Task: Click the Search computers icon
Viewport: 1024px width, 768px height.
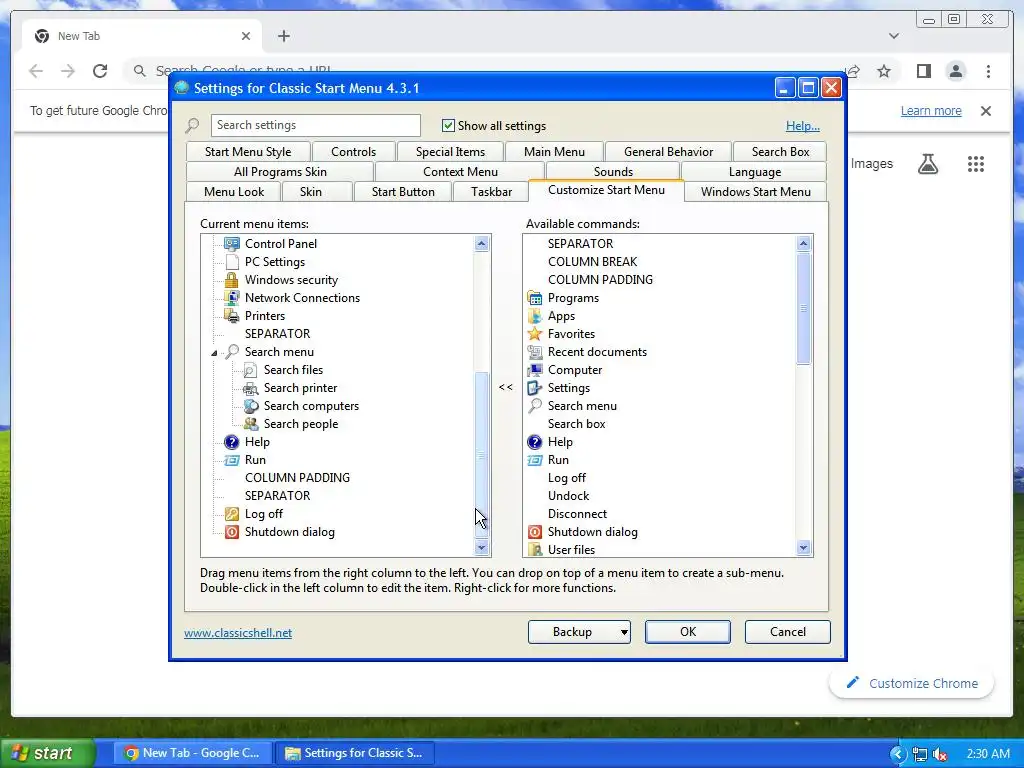Action: click(x=250, y=406)
